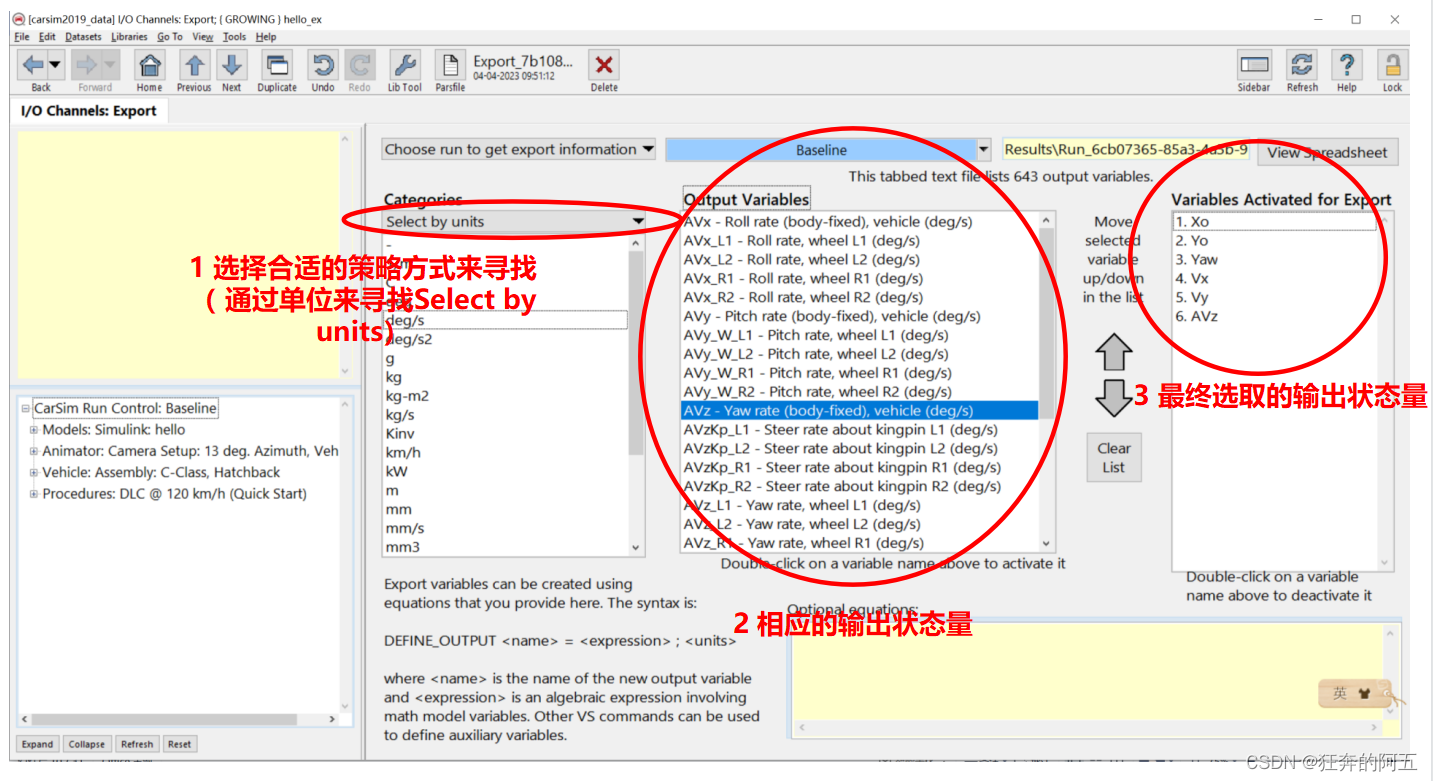Open the 'Select by units' categories dropdown

click(x=514, y=221)
